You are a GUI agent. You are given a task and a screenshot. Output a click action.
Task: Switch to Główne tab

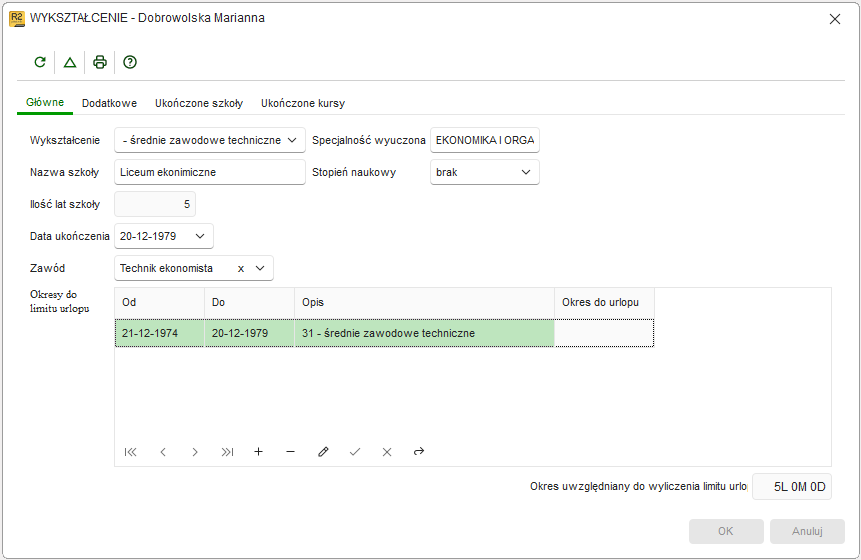(x=45, y=103)
